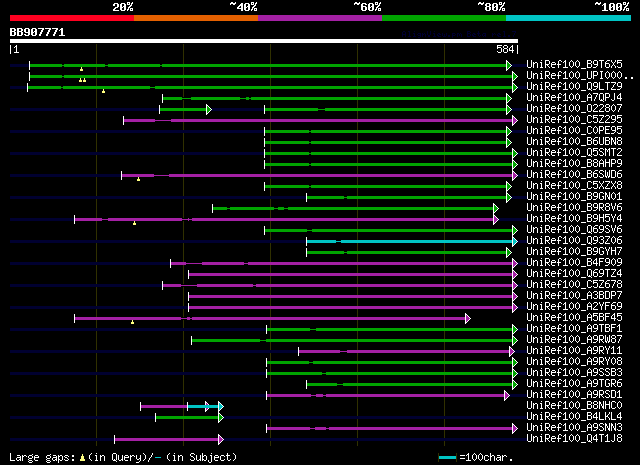The image size is (640, 465).
Task: Select hit label UniRef100_A9SNN3
Action: tap(574, 428)
